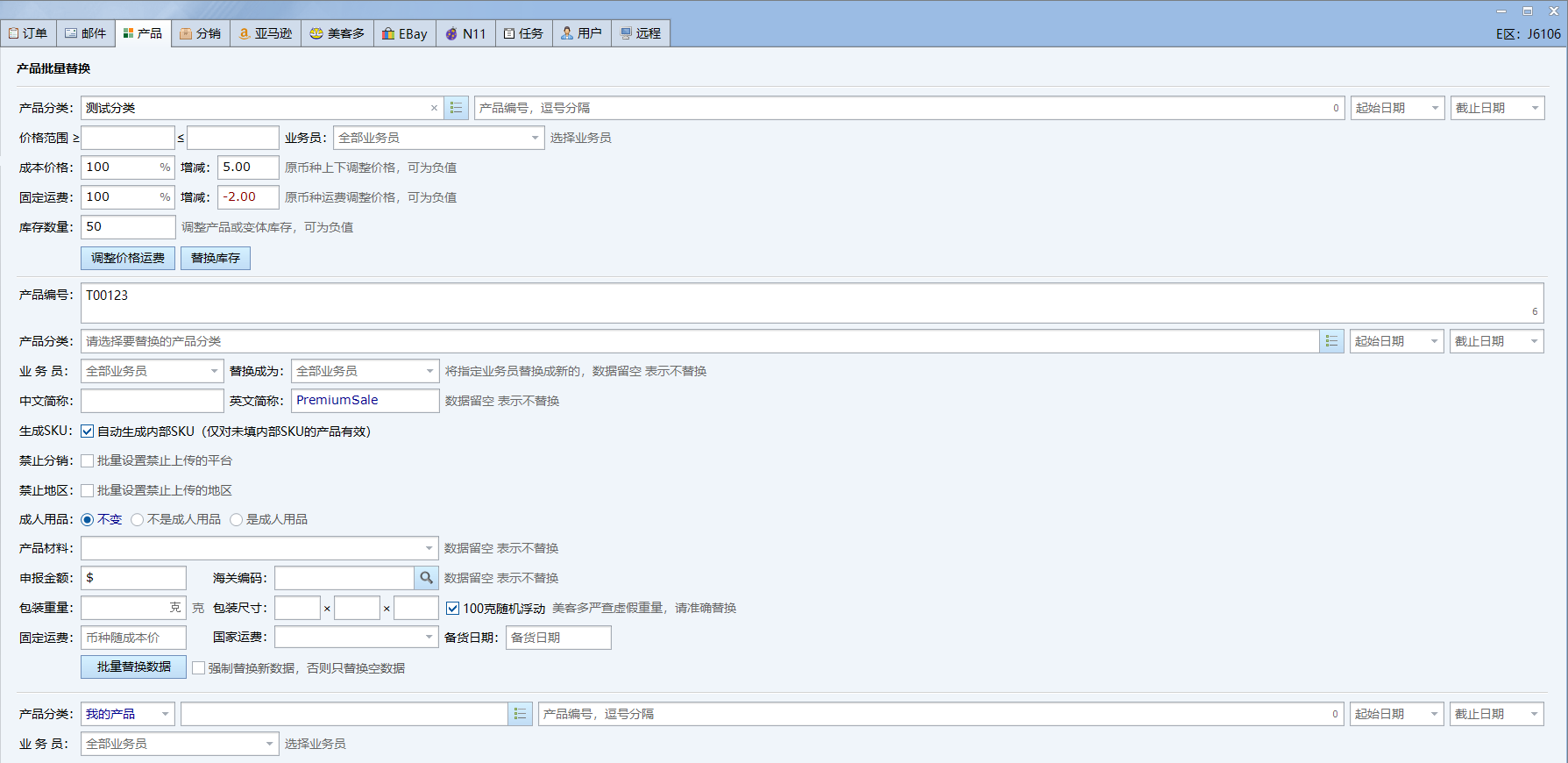The width and height of the screenshot is (1568, 763).
Task: Toggle 自动生成内部SKU checkbox
Action: coord(88,431)
